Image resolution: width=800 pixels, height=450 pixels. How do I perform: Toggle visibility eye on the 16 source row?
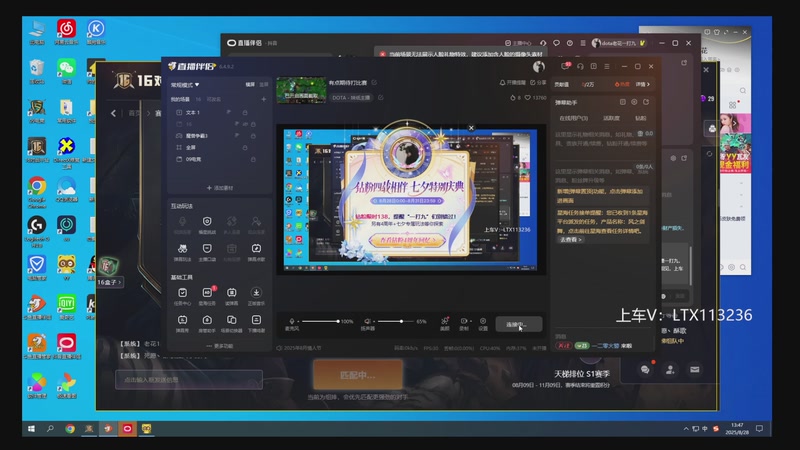[x=245, y=124]
